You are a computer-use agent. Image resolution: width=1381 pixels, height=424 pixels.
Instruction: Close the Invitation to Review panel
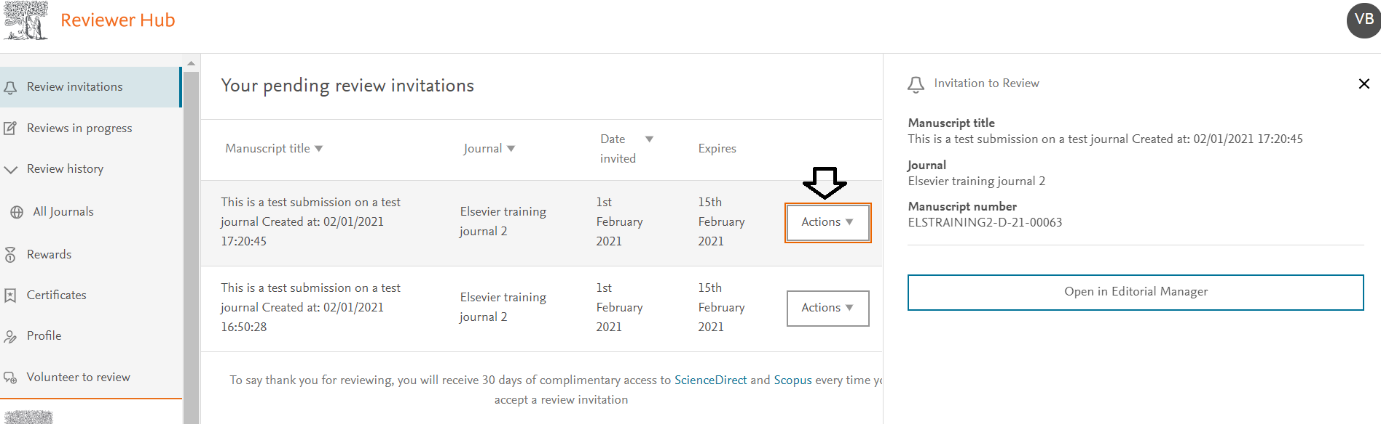pyautogui.click(x=1364, y=84)
